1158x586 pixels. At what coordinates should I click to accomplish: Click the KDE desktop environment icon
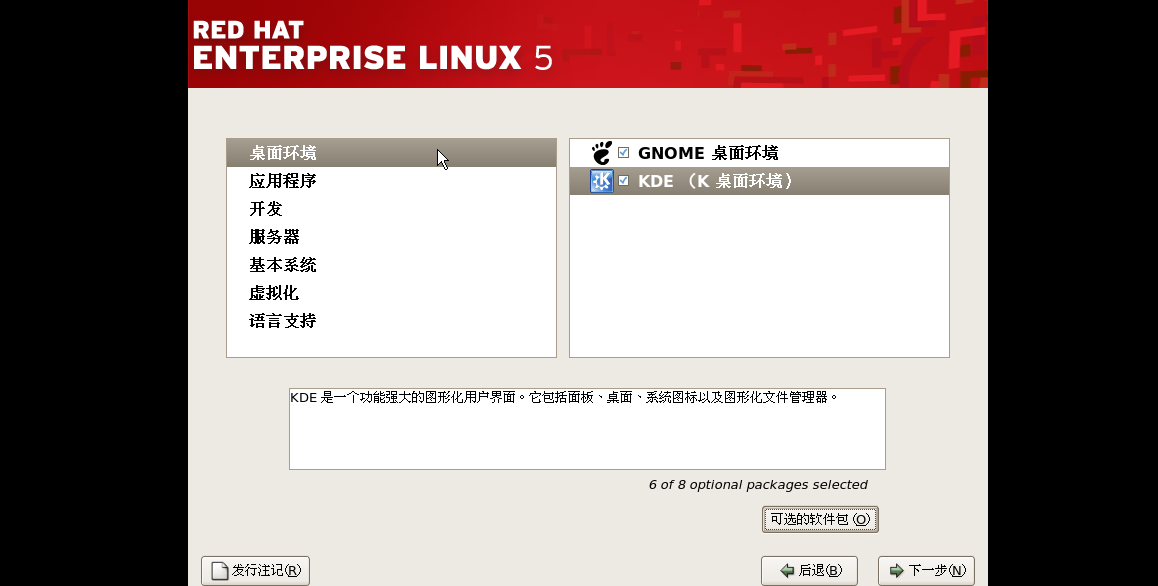click(x=601, y=181)
